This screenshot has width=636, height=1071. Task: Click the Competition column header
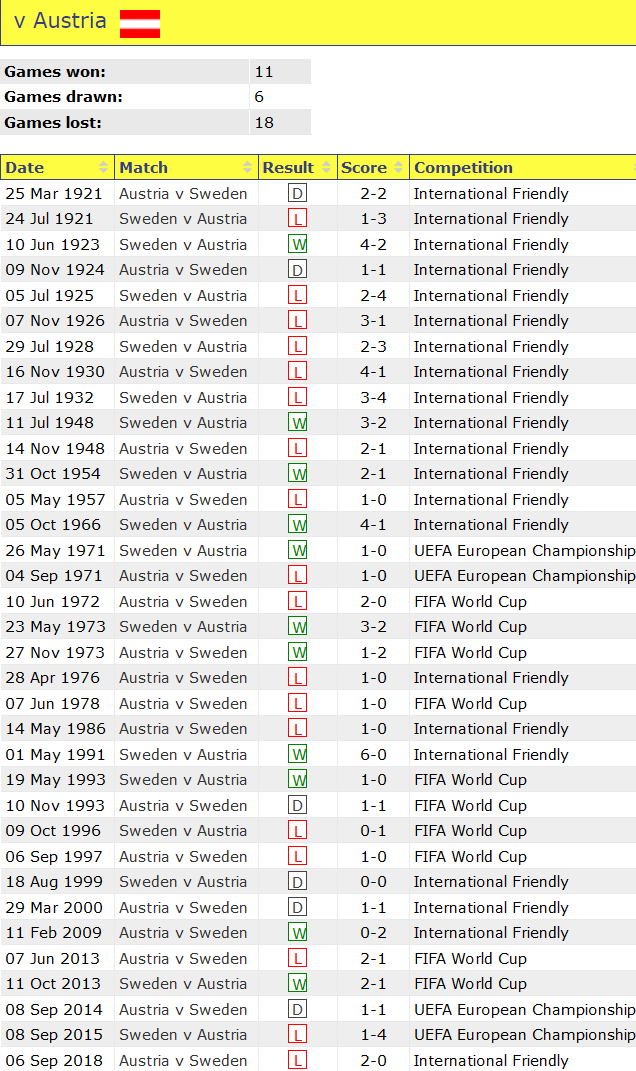(x=463, y=168)
